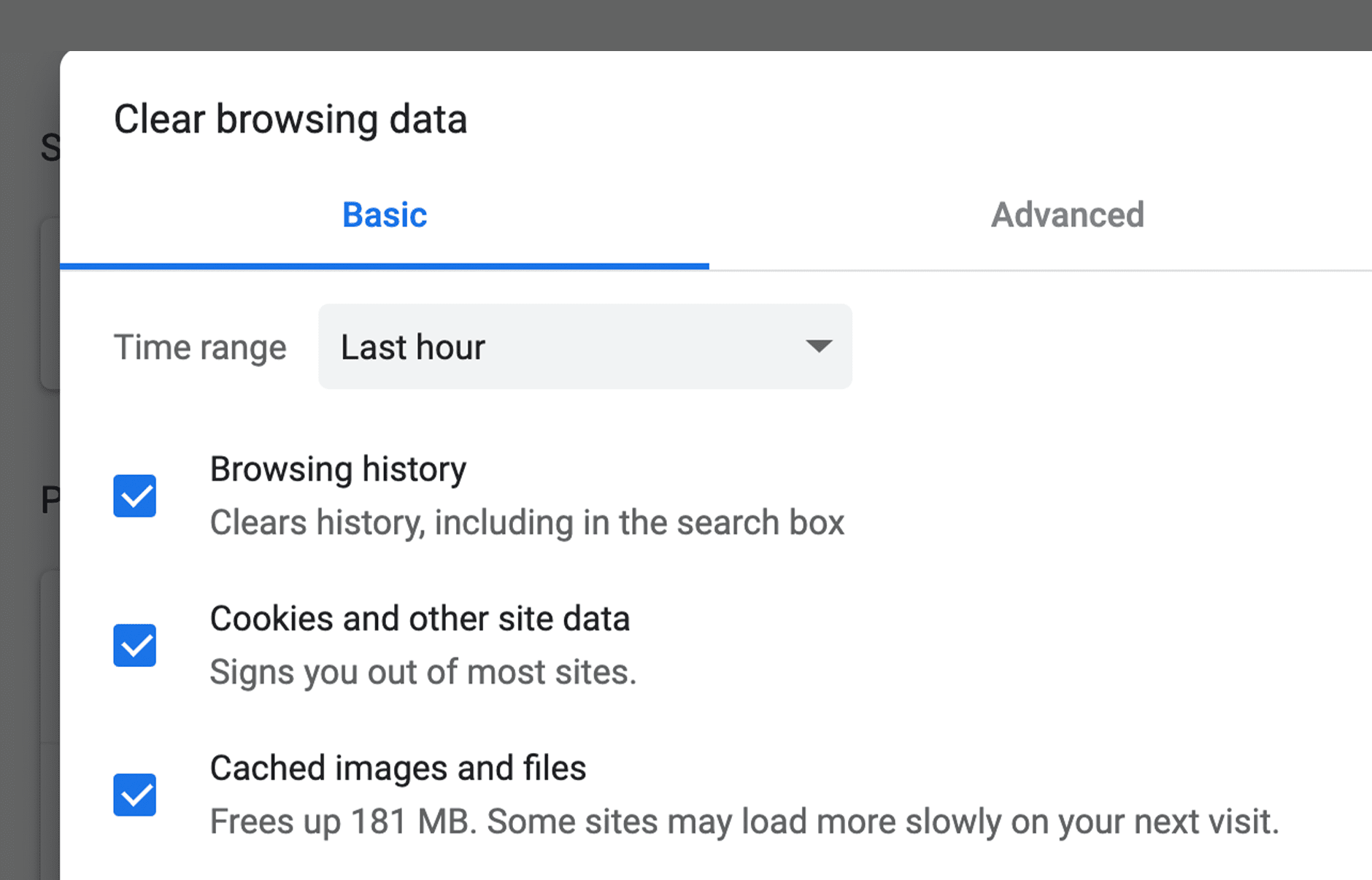Click the 'Cookies and other site data' label

pos(420,619)
